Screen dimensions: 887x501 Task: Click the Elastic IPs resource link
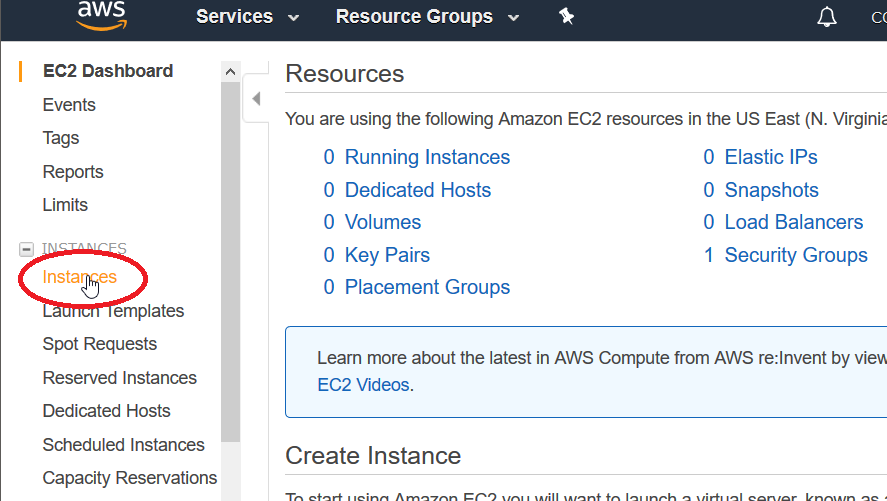[x=771, y=157]
